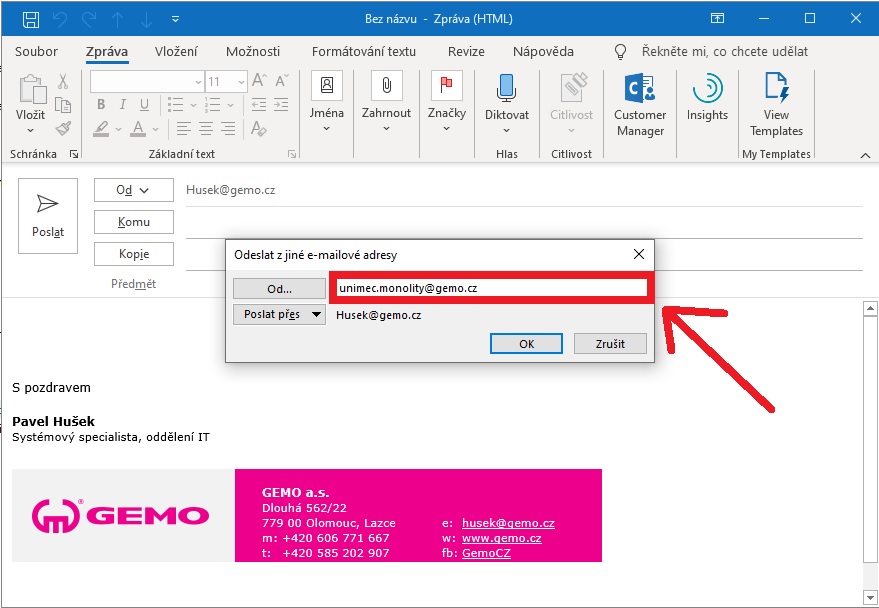
Task: Decrease font size with smaller A icon
Action: (x=282, y=81)
